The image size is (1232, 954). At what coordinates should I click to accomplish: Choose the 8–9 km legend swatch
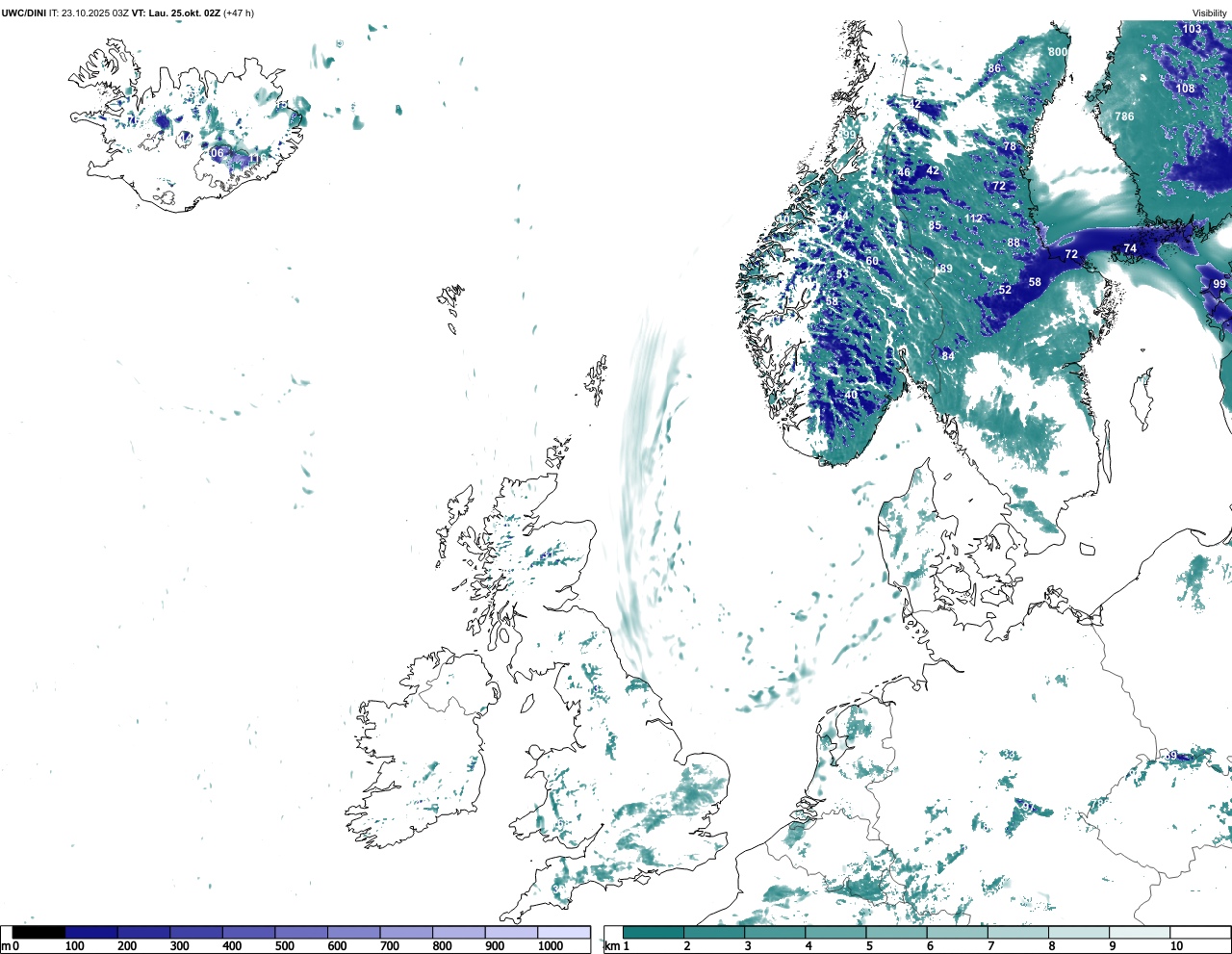click(x=1078, y=932)
